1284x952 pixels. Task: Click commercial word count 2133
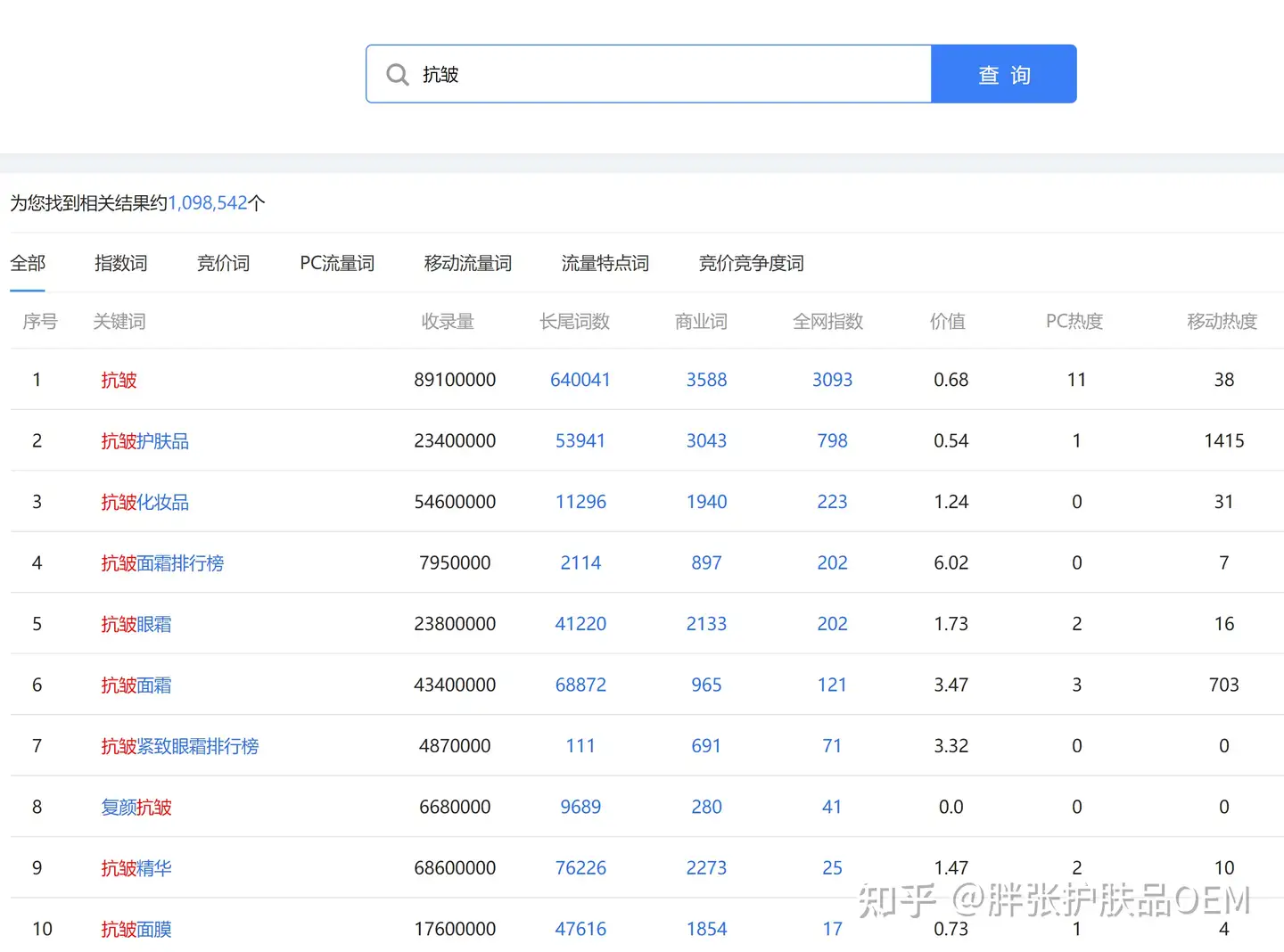pyautogui.click(x=706, y=624)
